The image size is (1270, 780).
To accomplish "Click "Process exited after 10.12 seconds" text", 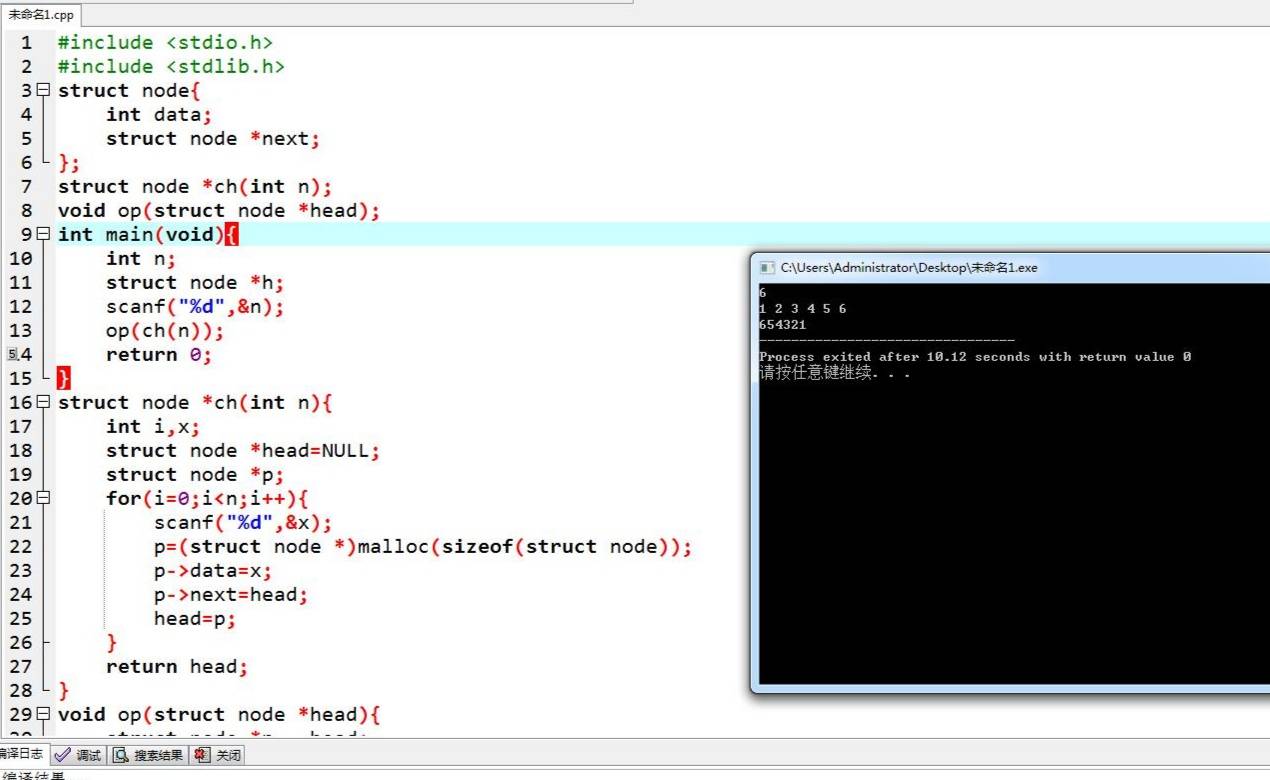I will 894,357.
